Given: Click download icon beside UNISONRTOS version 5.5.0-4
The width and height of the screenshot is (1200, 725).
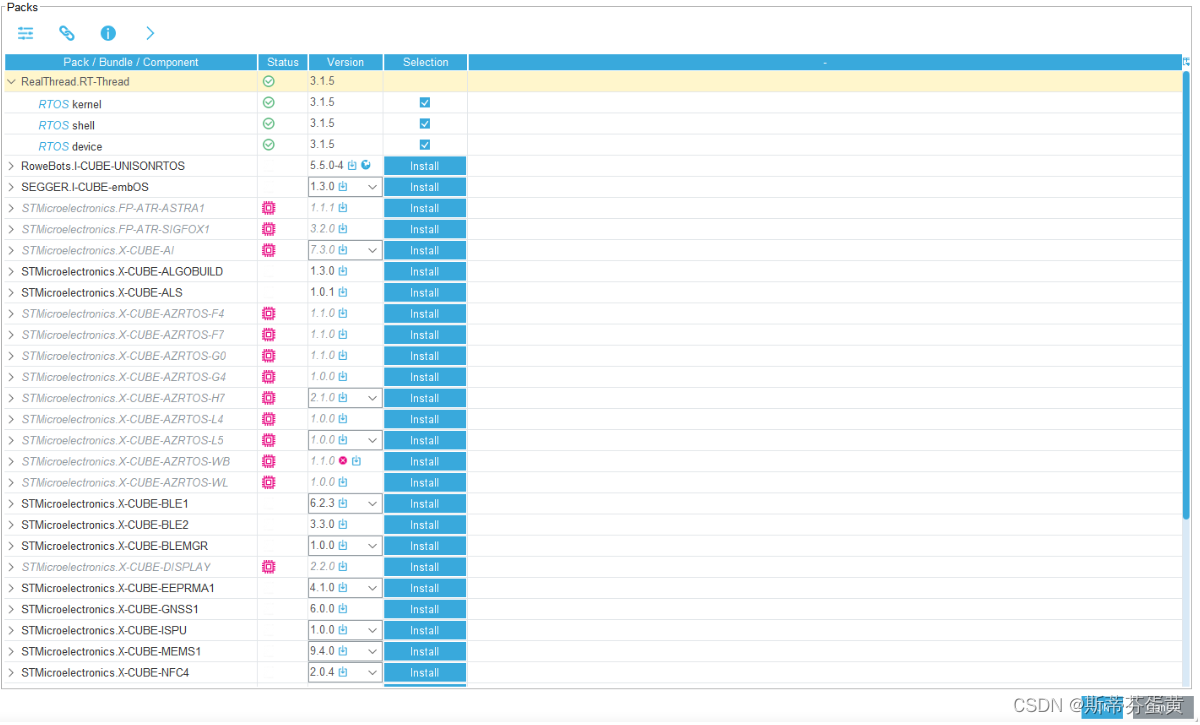Looking at the screenshot, I should 352,165.
